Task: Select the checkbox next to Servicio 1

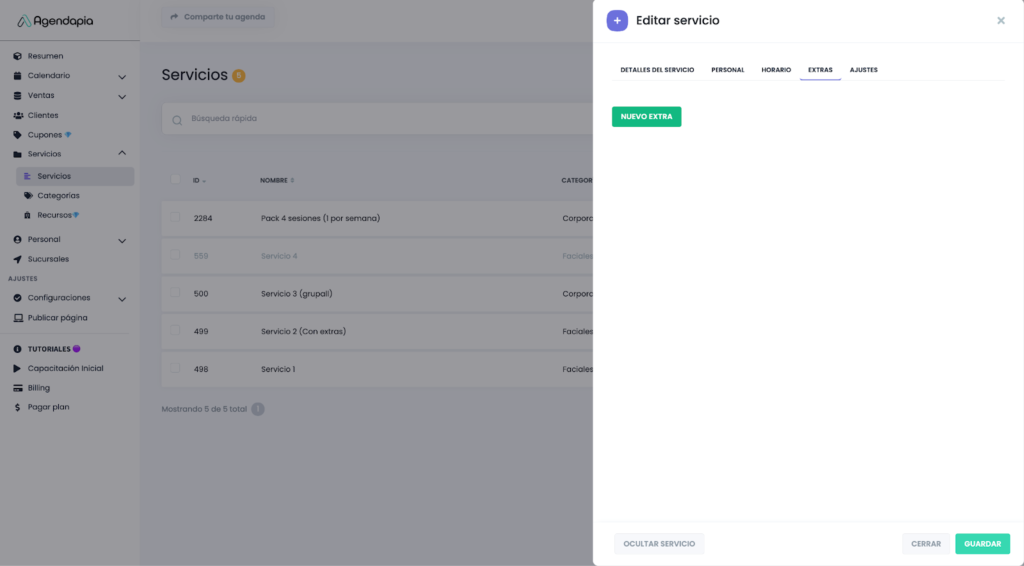Action: coord(175,369)
